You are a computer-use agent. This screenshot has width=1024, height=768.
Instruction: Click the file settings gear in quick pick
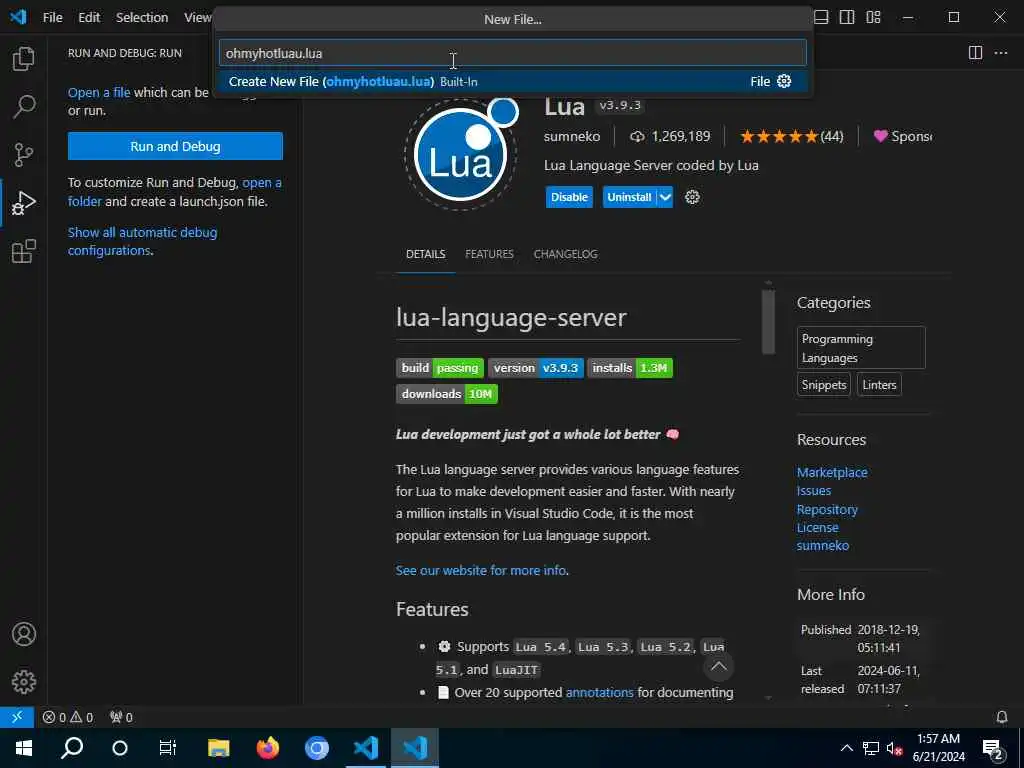(x=784, y=81)
